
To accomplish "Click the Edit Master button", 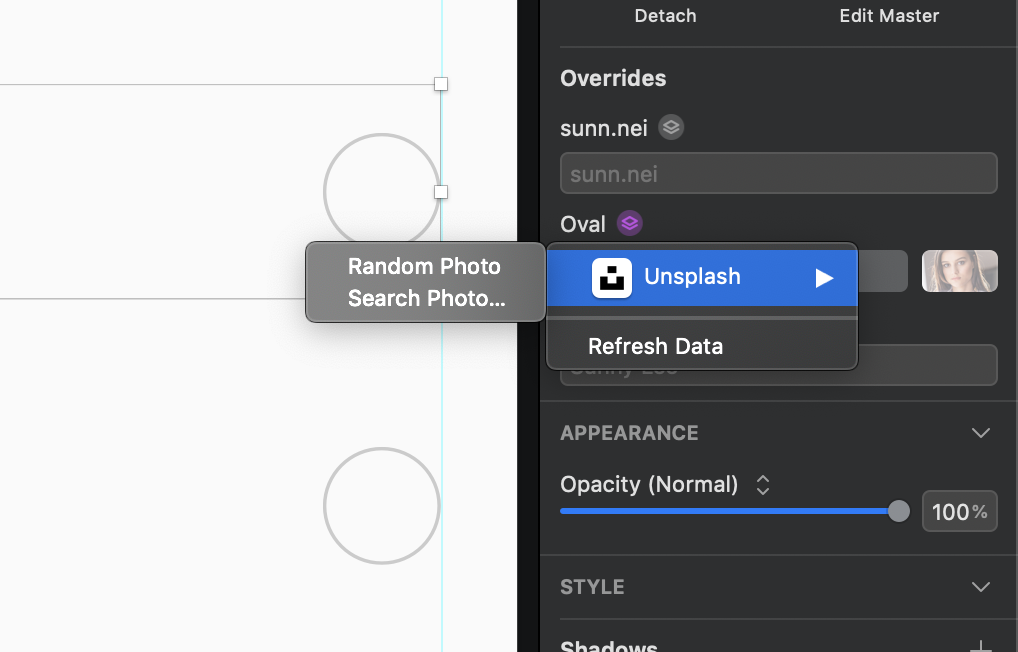I will point(889,16).
